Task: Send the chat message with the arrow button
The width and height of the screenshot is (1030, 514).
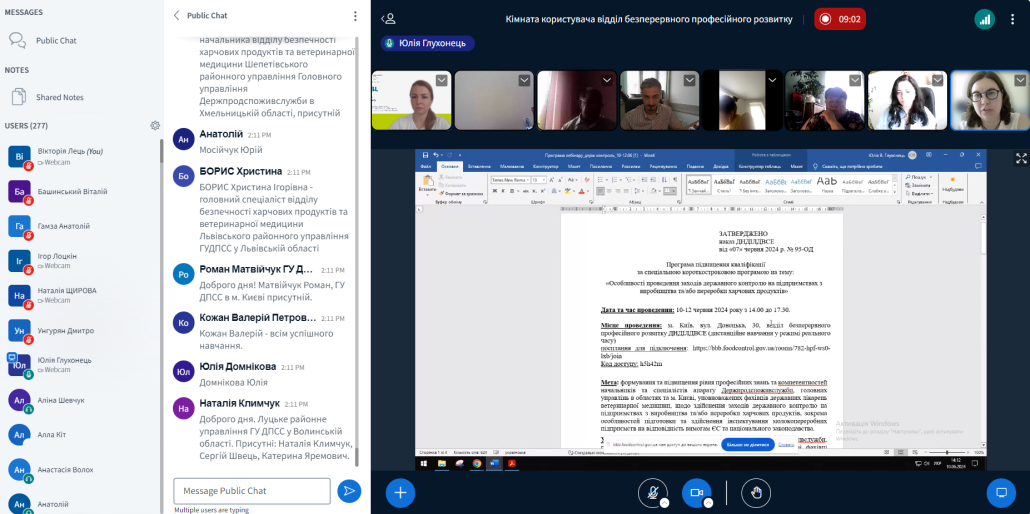Action: (348, 490)
